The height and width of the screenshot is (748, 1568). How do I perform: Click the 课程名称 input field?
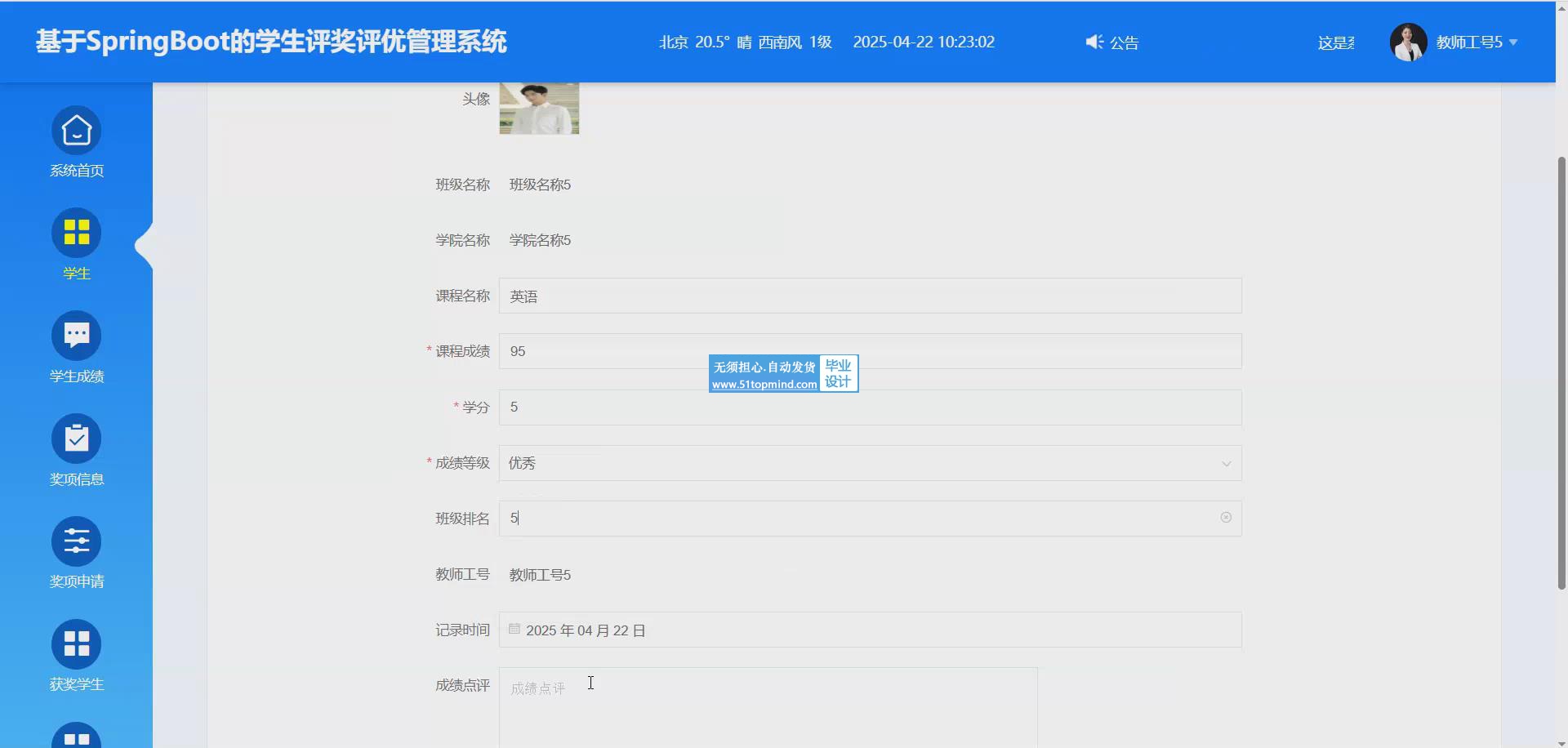pos(870,296)
